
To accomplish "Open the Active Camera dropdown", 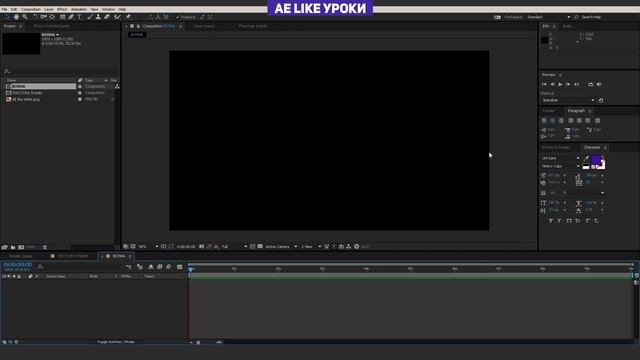I will click(x=281, y=247).
